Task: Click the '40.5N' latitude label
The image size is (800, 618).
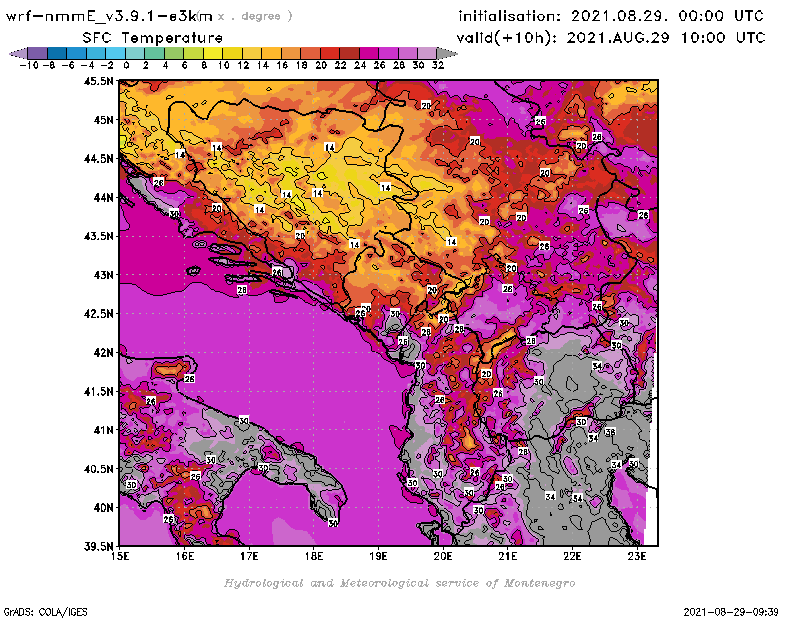Action: tap(99, 469)
